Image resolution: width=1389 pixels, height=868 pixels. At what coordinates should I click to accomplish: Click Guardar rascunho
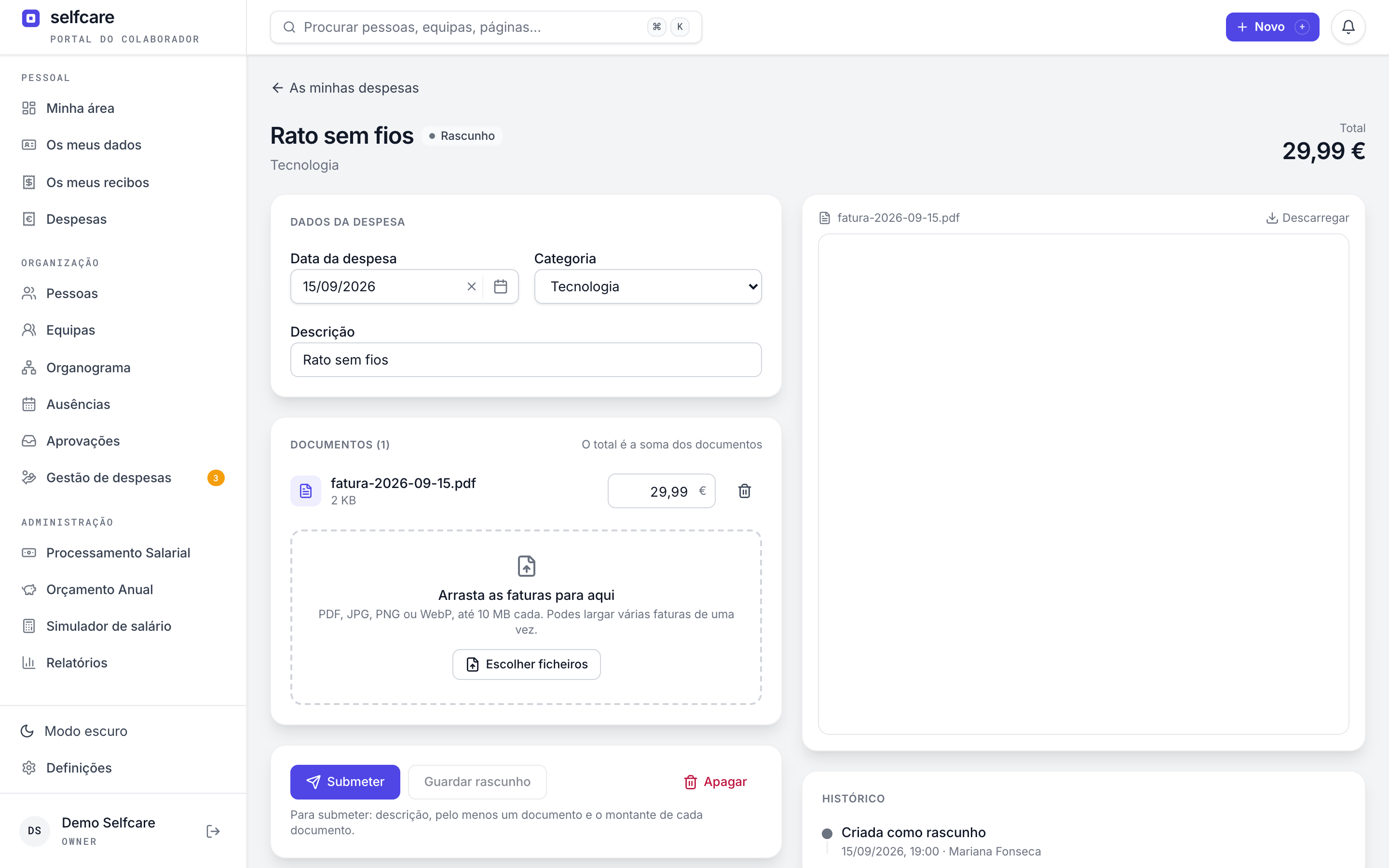[x=477, y=782]
